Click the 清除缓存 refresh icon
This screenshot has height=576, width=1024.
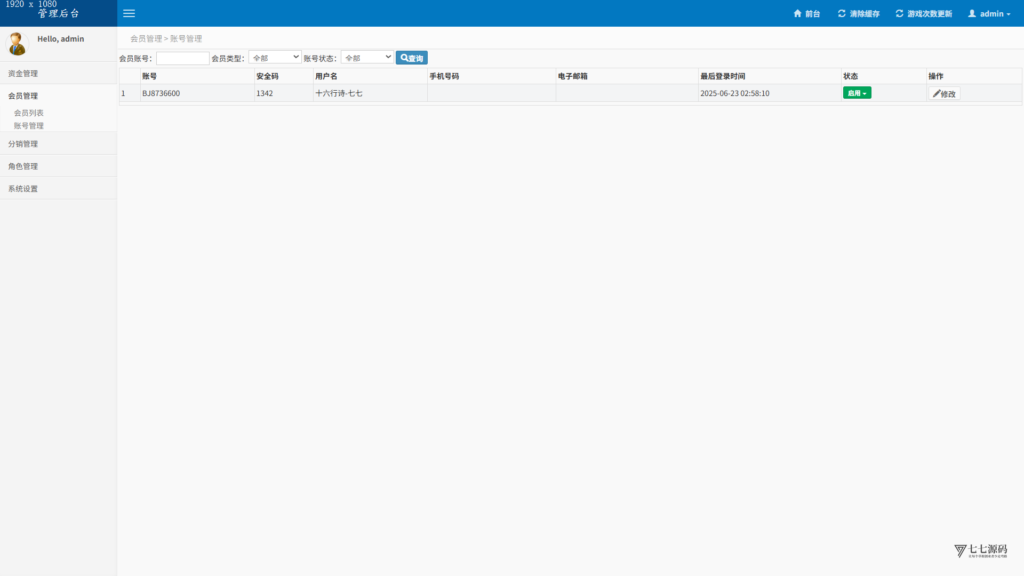click(841, 13)
